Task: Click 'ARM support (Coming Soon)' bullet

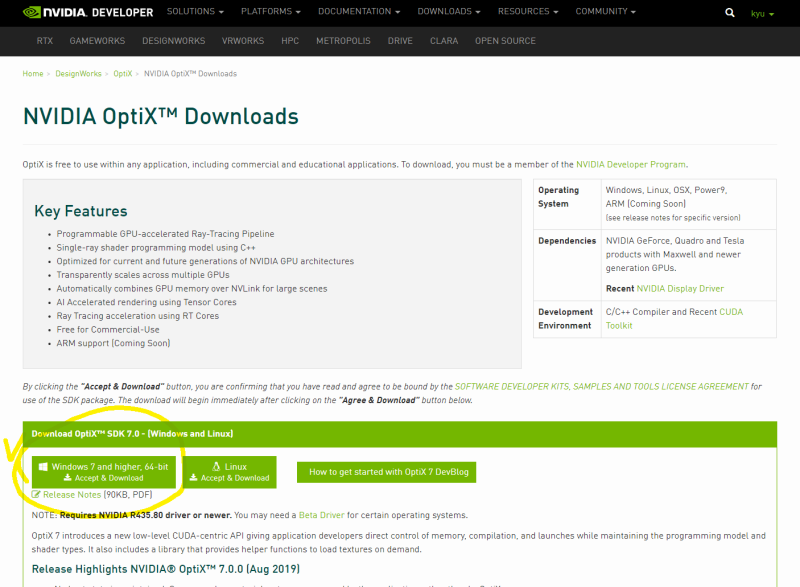Action: coord(113,343)
